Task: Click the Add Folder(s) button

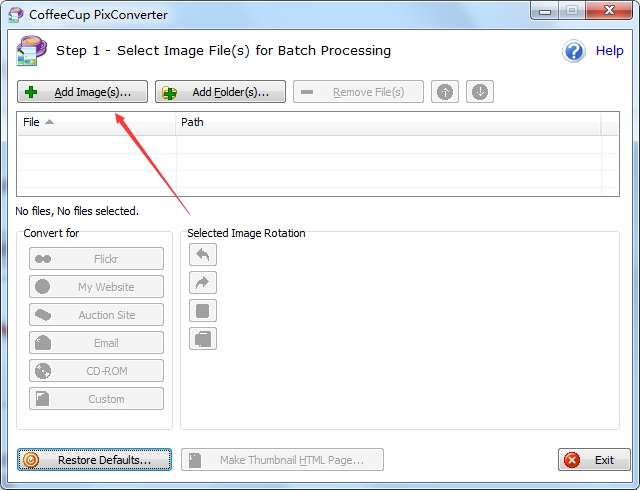Action: pyautogui.click(x=220, y=92)
